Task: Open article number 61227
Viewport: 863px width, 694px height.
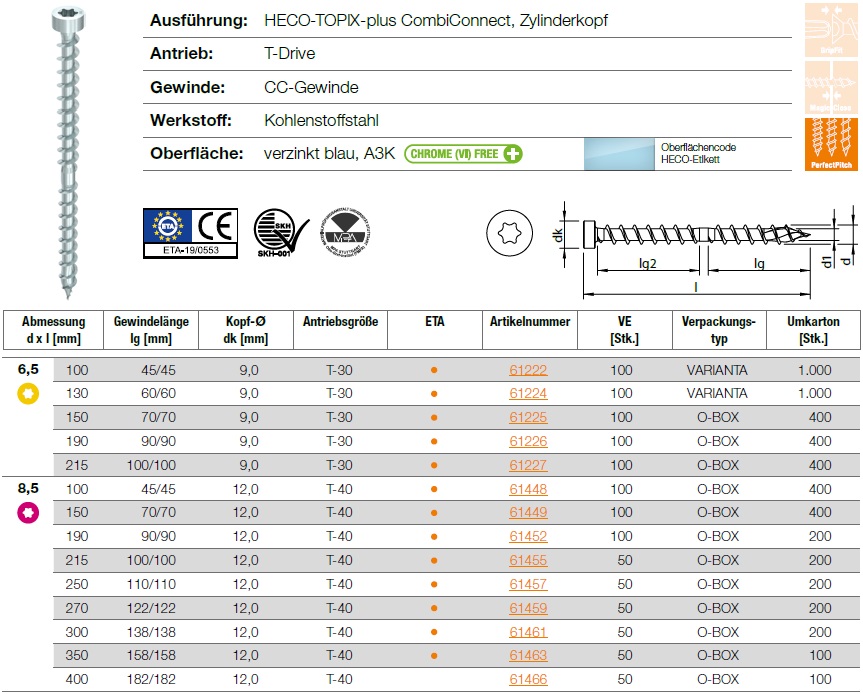Action: (x=528, y=465)
